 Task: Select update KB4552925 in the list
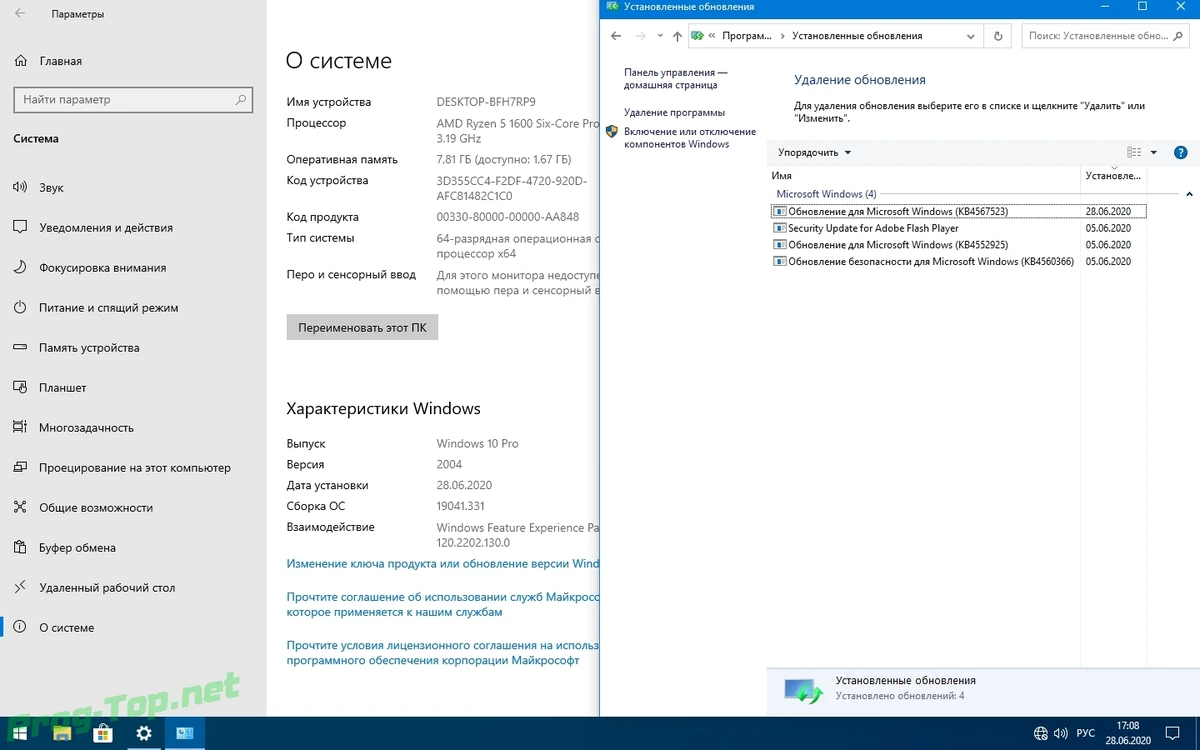pos(958,245)
